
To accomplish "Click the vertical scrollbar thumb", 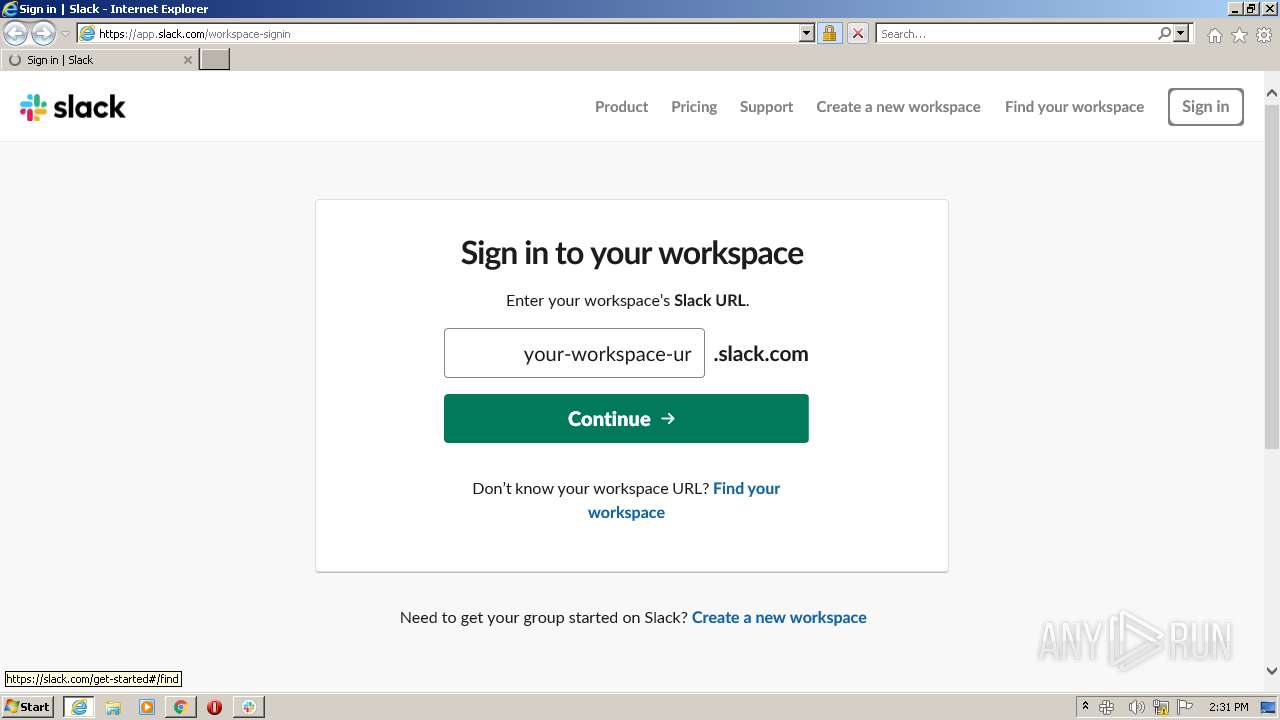I will (x=1272, y=275).
